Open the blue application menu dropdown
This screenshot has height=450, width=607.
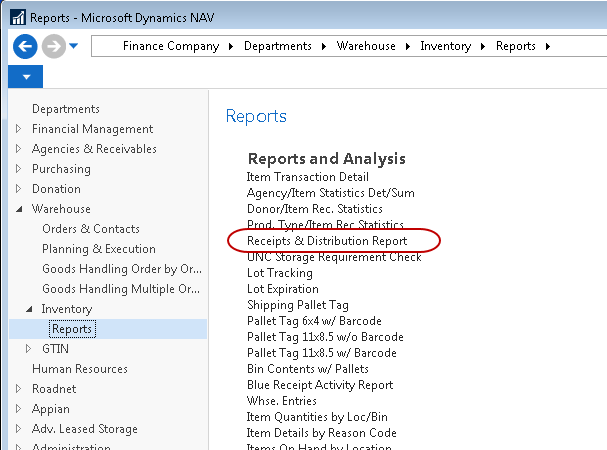[x=25, y=76]
